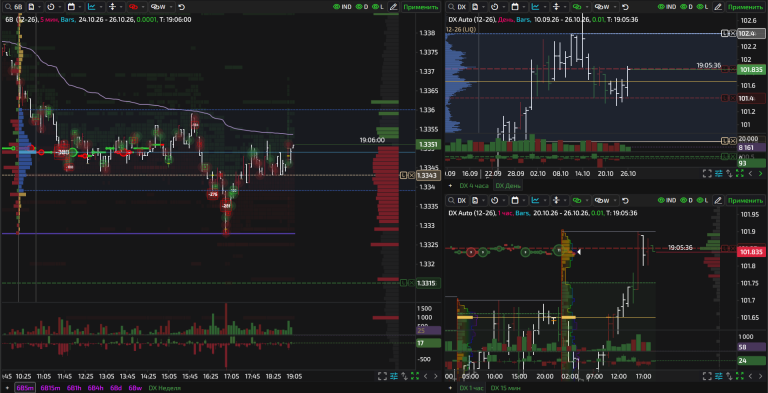Click W window link icon in 6B toolbar

pos(157,7)
